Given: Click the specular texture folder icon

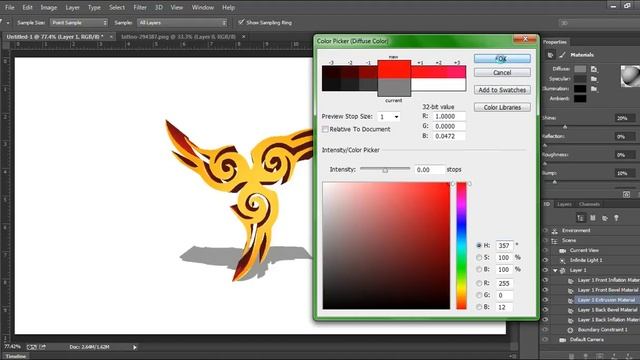Looking at the screenshot, I should tap(594, 79).
